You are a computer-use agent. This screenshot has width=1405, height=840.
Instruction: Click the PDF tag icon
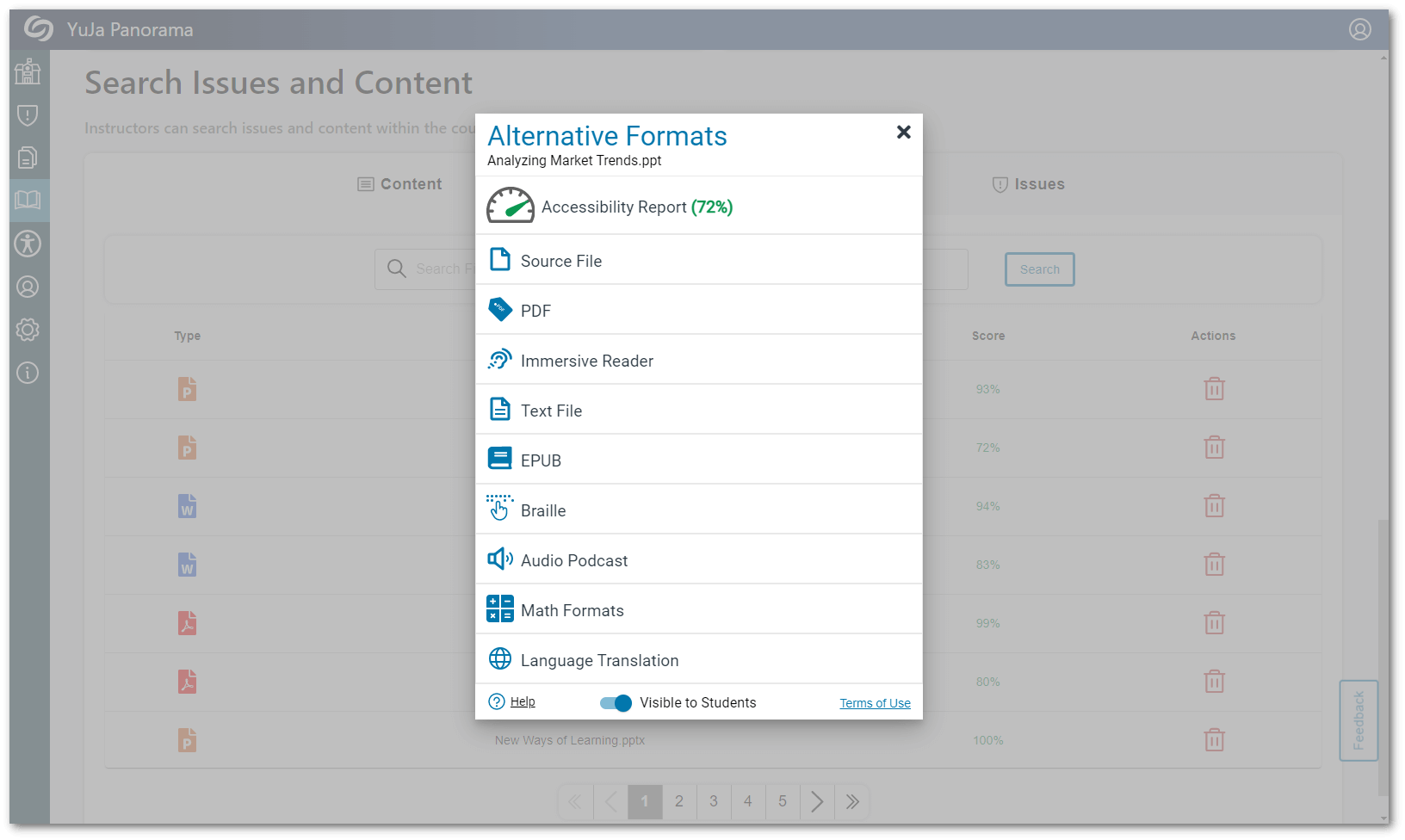pyautogui.click(x=499, y=310)
